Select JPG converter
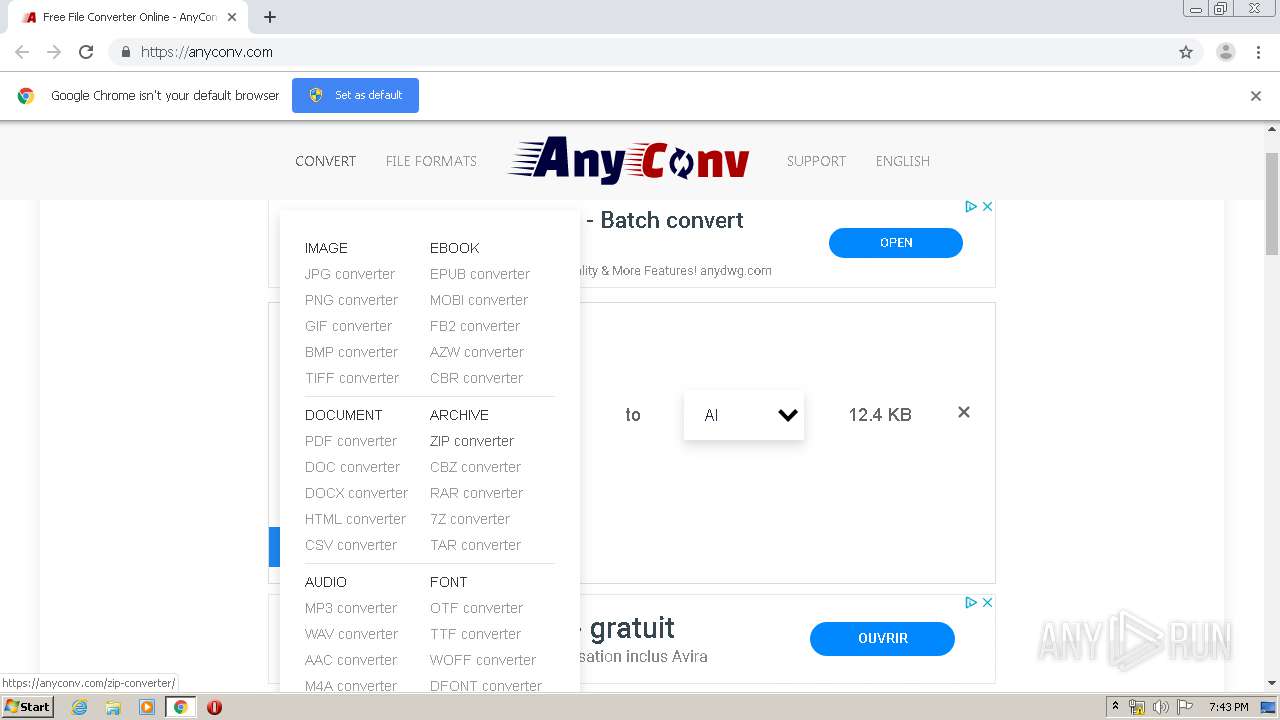 (350, 274)
